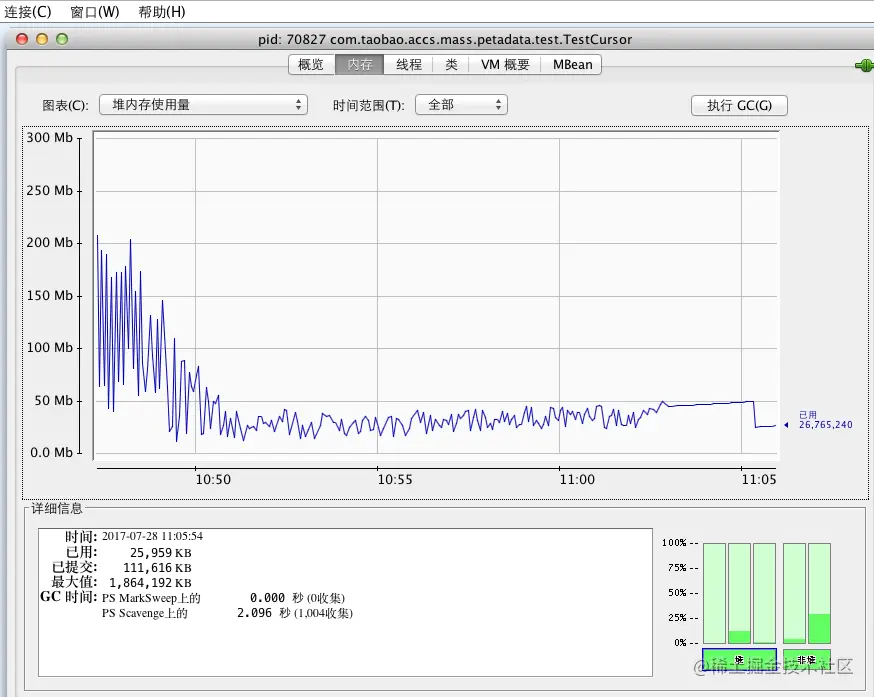Switch to the VM 概要 tab
Viewport: 874px width, 697px height.
tap(505, 65)
